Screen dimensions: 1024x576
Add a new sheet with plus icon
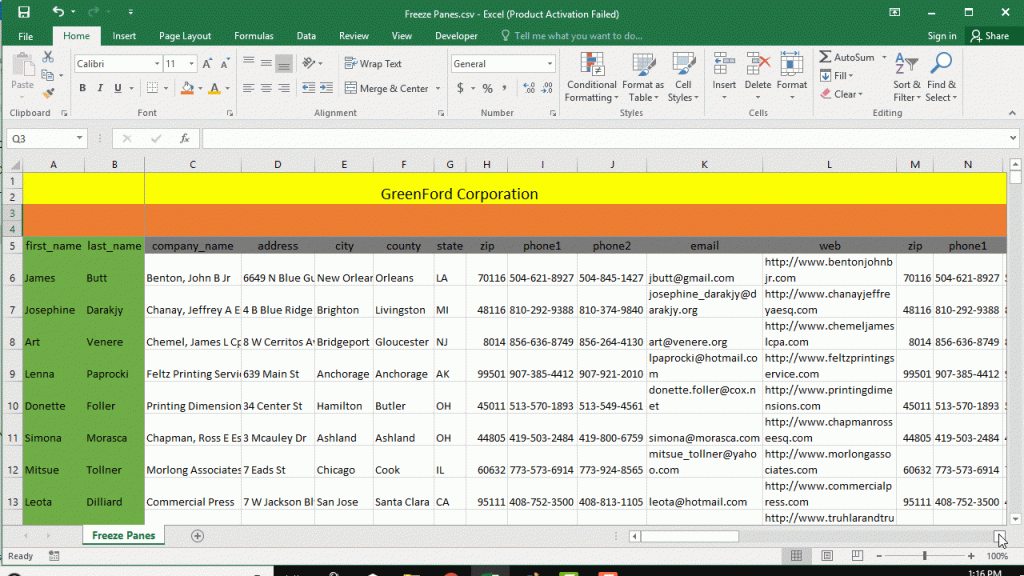(197, 536)
